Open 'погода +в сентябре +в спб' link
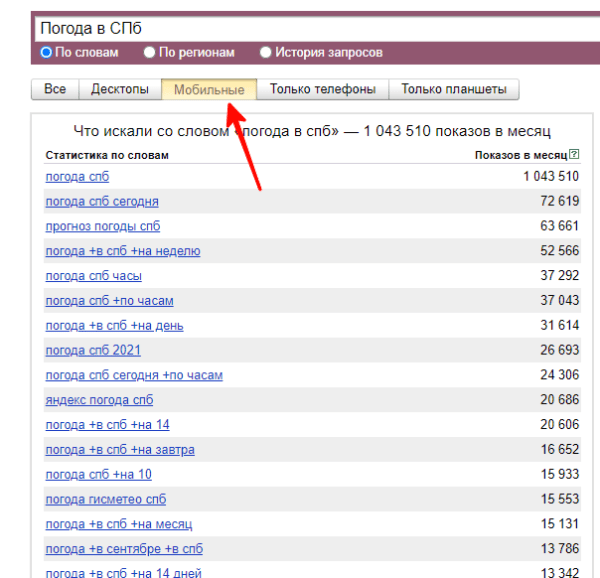Image resolution: width=600 pixels, height=578 pixels. tap(124, 549)
